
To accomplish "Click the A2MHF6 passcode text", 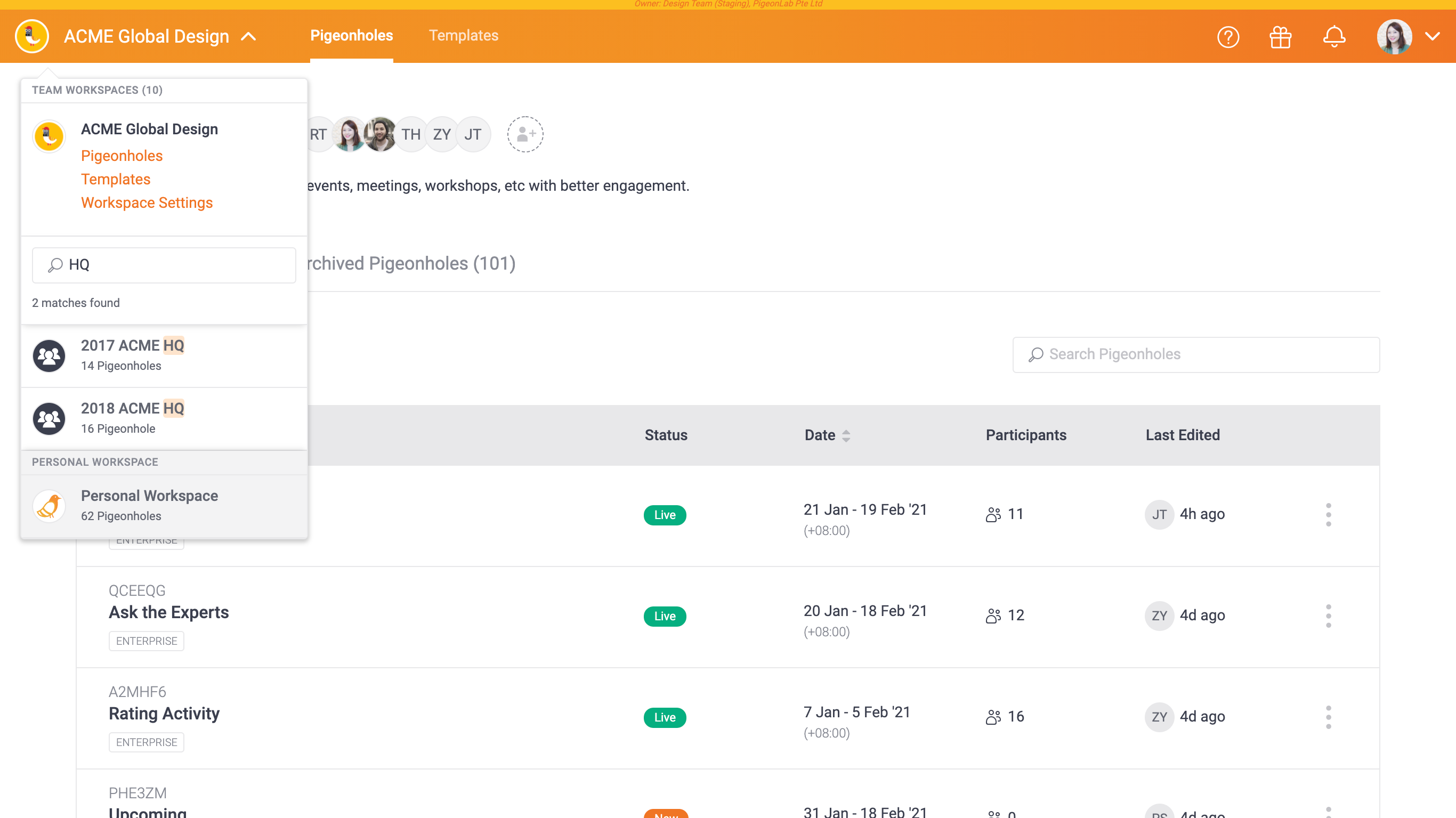I will 137,691.
